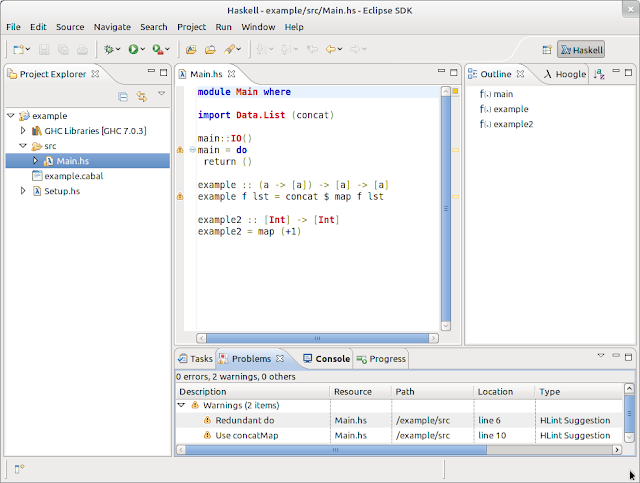Collapse all in Project Explorer

tap(123, 97)
